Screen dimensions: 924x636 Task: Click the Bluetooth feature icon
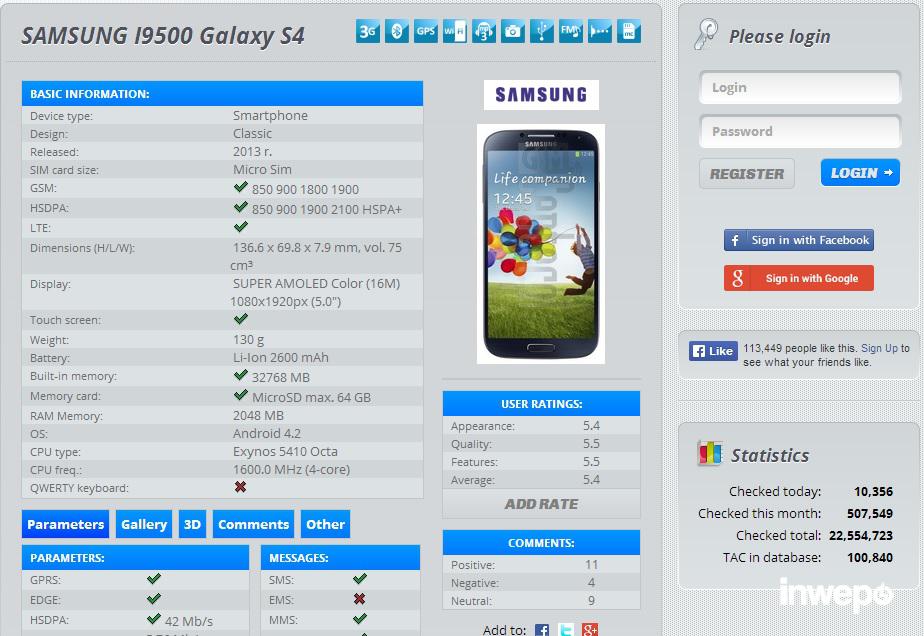(397, 31)
